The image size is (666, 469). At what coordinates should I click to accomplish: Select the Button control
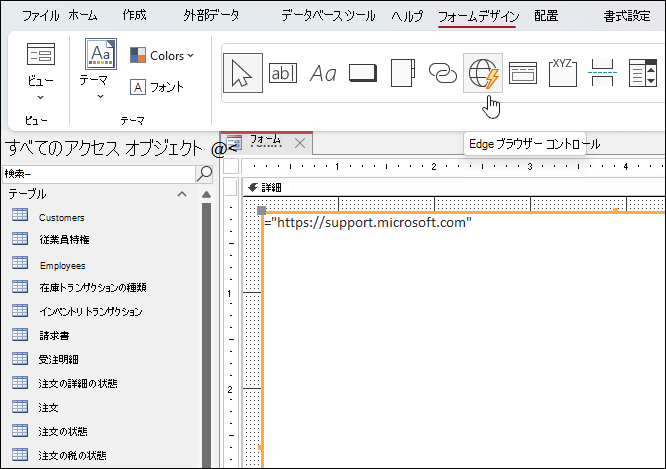tap(363, 73)
